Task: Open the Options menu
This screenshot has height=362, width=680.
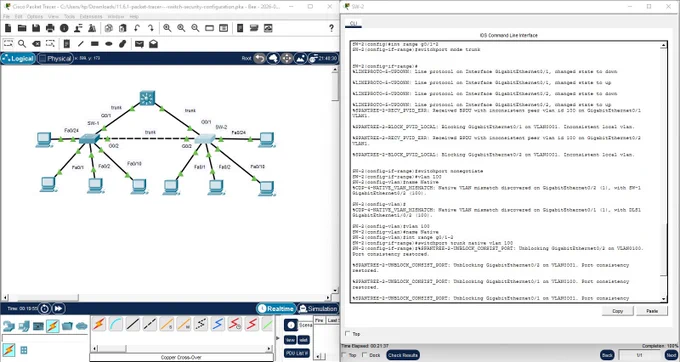Action: (x=35, y=16)
